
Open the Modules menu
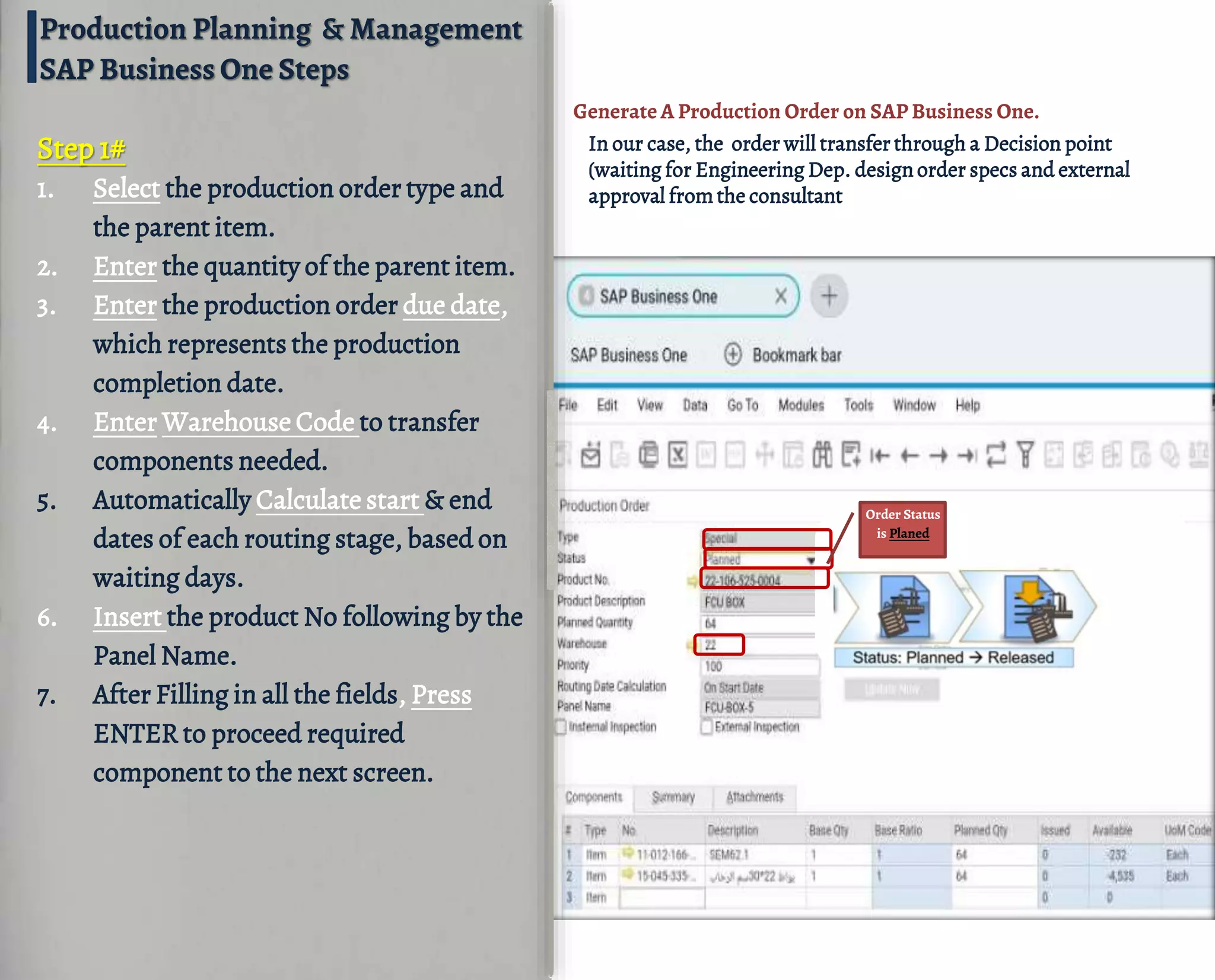coord(801,405)
